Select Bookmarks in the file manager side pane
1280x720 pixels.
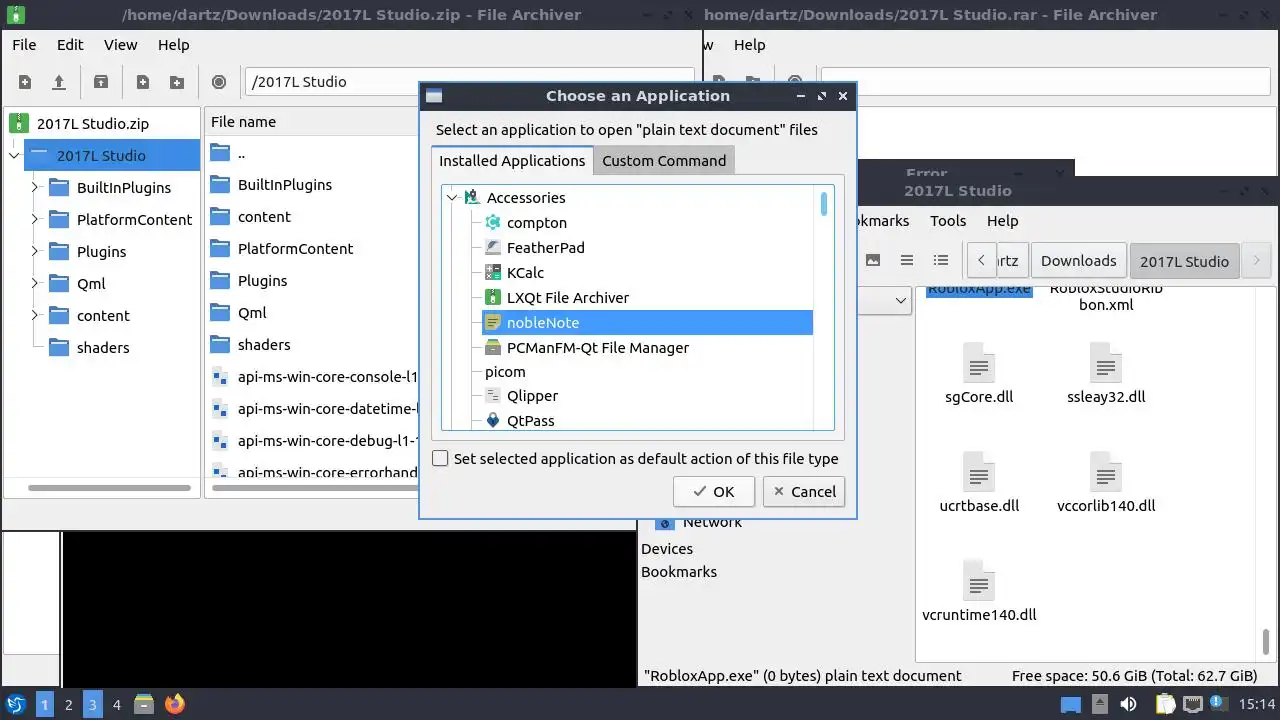pos(679,572)
